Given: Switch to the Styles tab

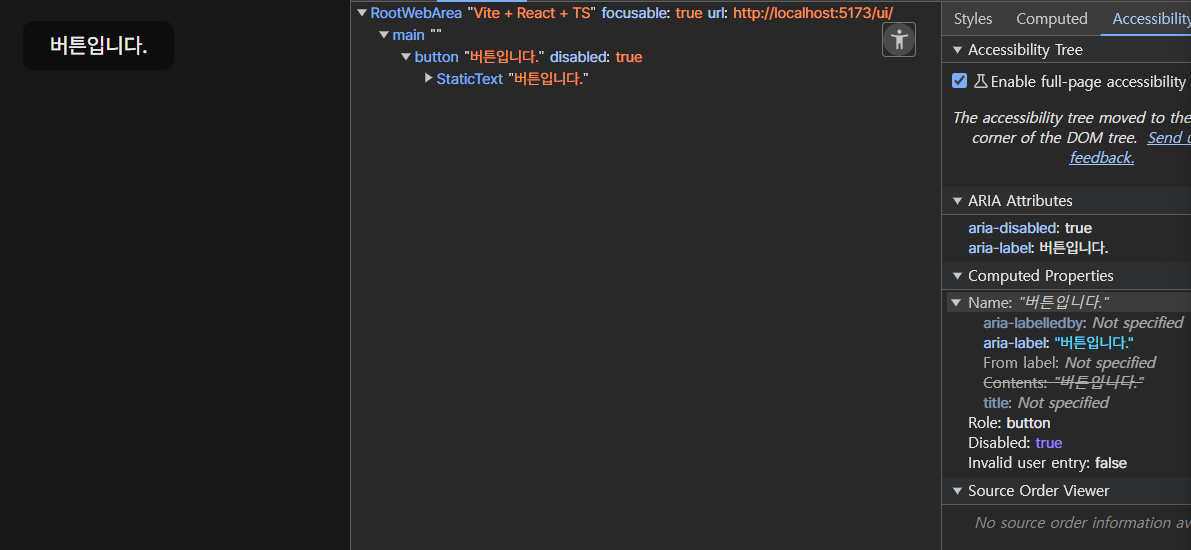Looking at the screenshot, I should (972, 18).
